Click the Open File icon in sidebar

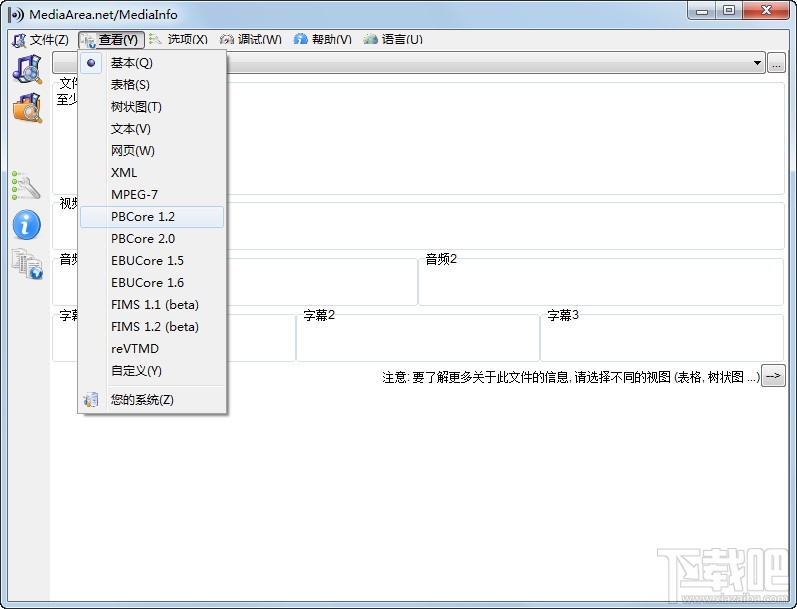(x=27, y=69)
